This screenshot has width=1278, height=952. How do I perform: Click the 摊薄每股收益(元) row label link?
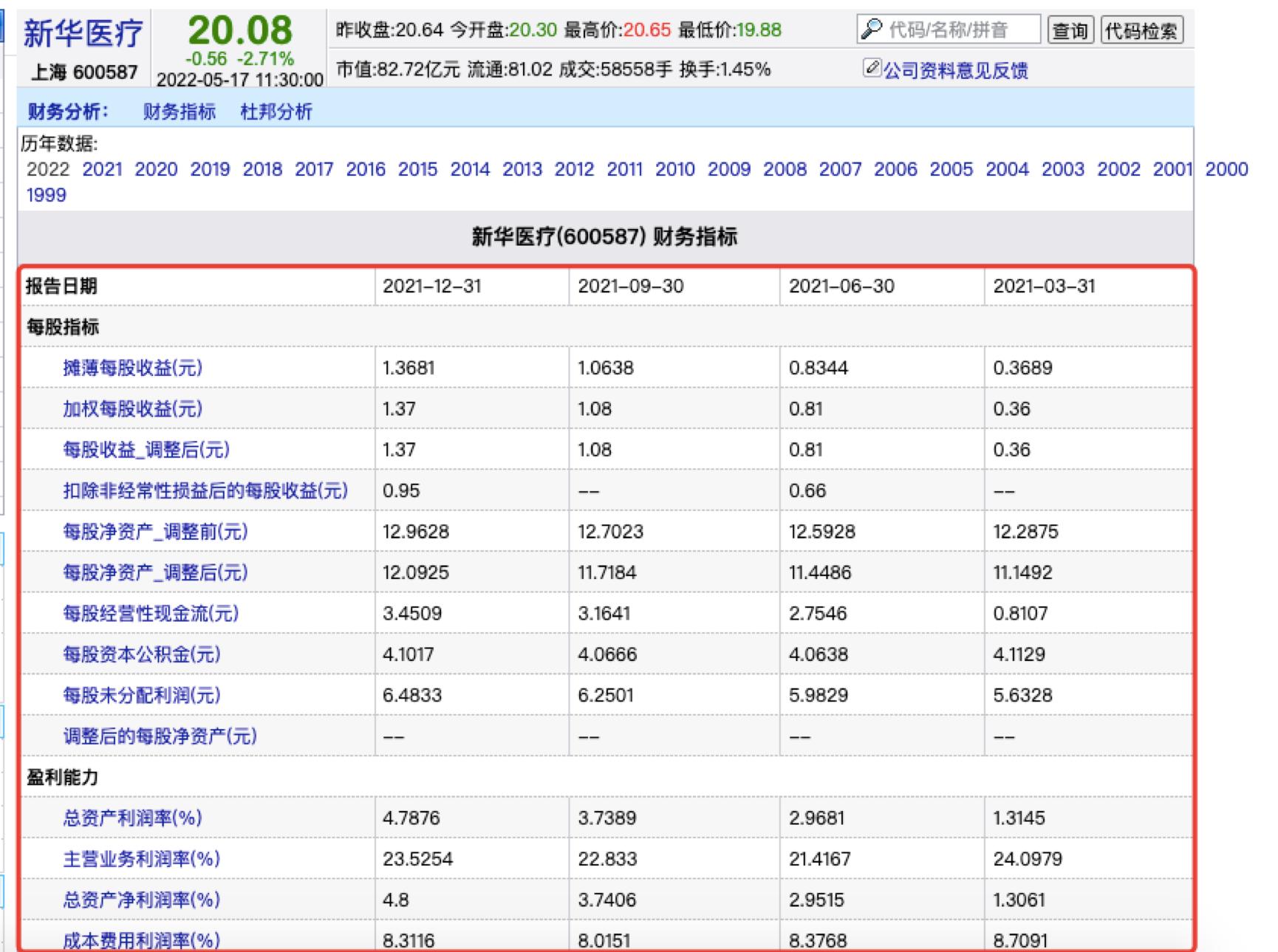coord(131,367)
